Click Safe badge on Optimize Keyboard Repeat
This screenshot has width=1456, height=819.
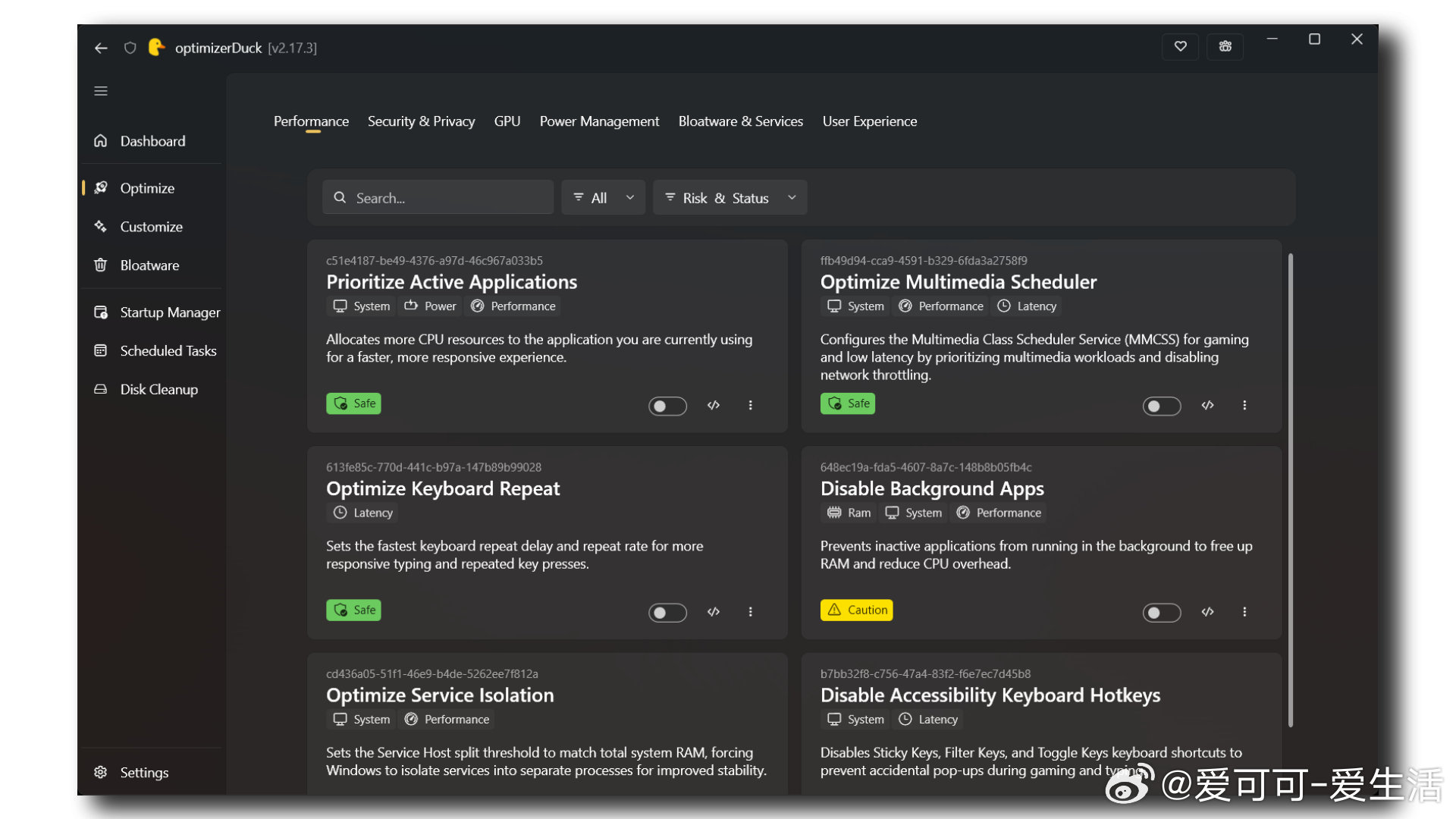point(353,610)
